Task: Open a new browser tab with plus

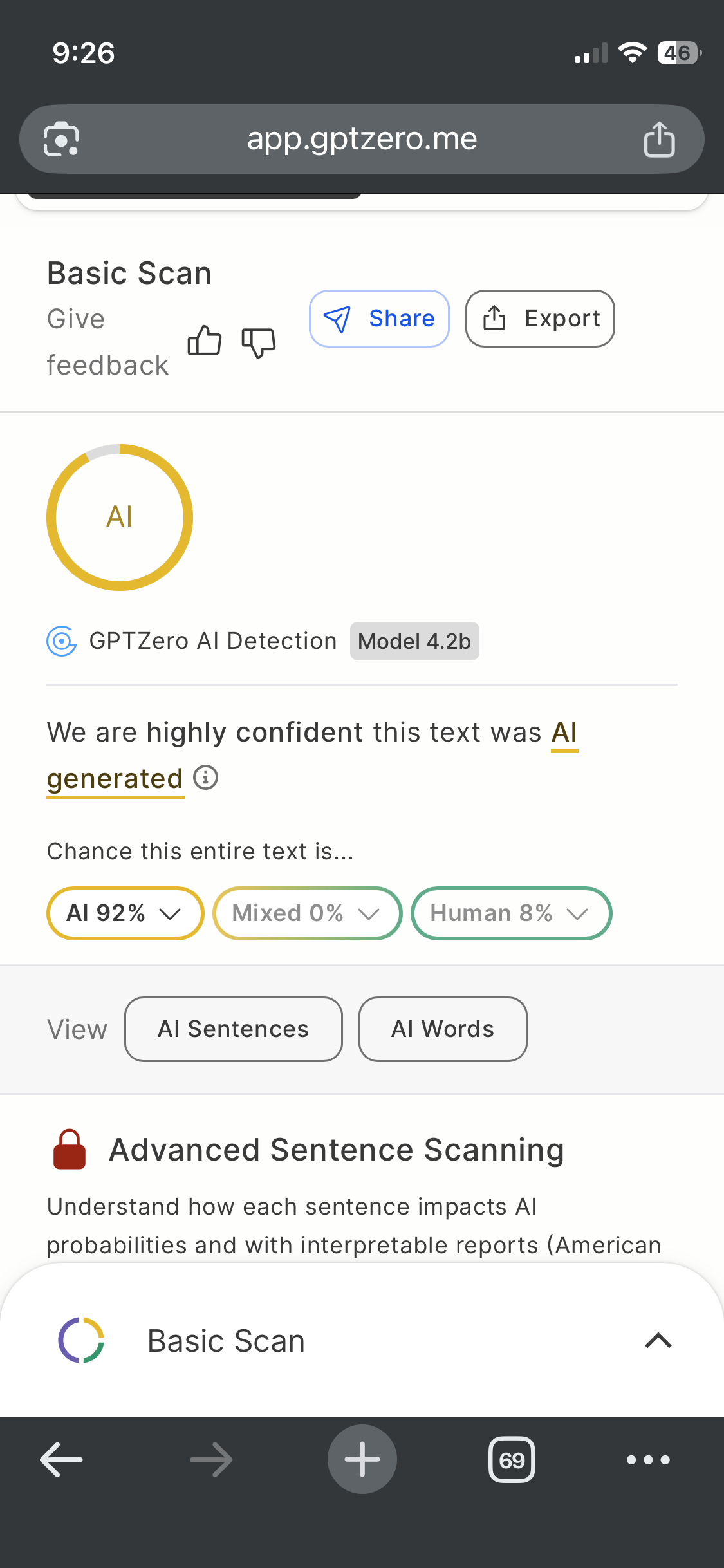Action: click(362, 1459)
